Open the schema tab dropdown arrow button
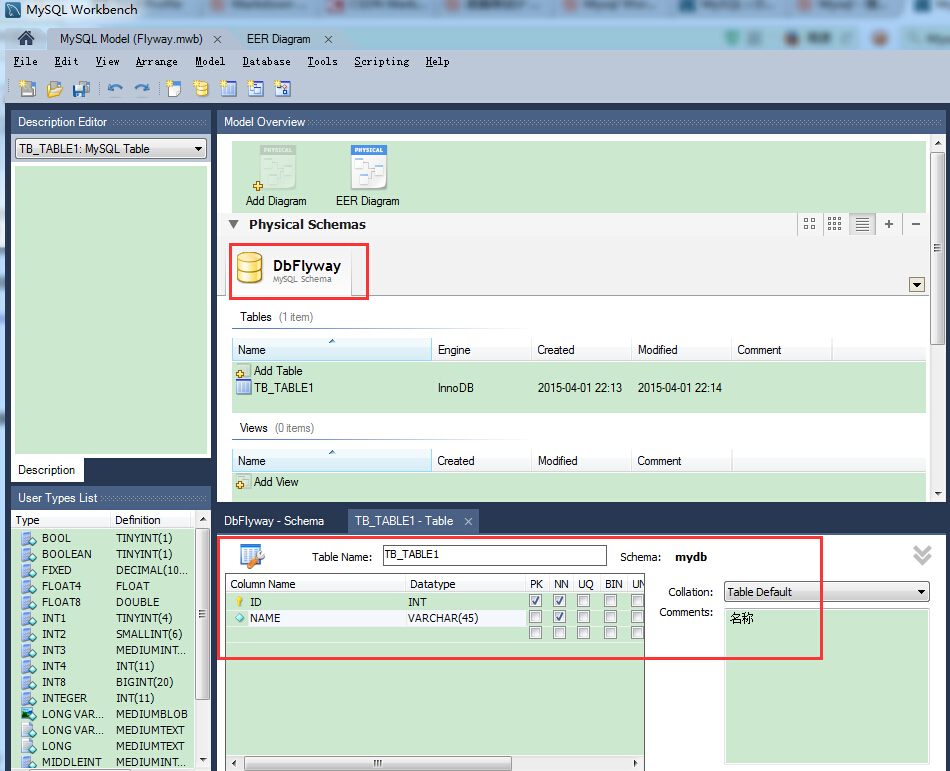Image resolution: width=950 pixels, height=771 pixels. click(917, 285)
